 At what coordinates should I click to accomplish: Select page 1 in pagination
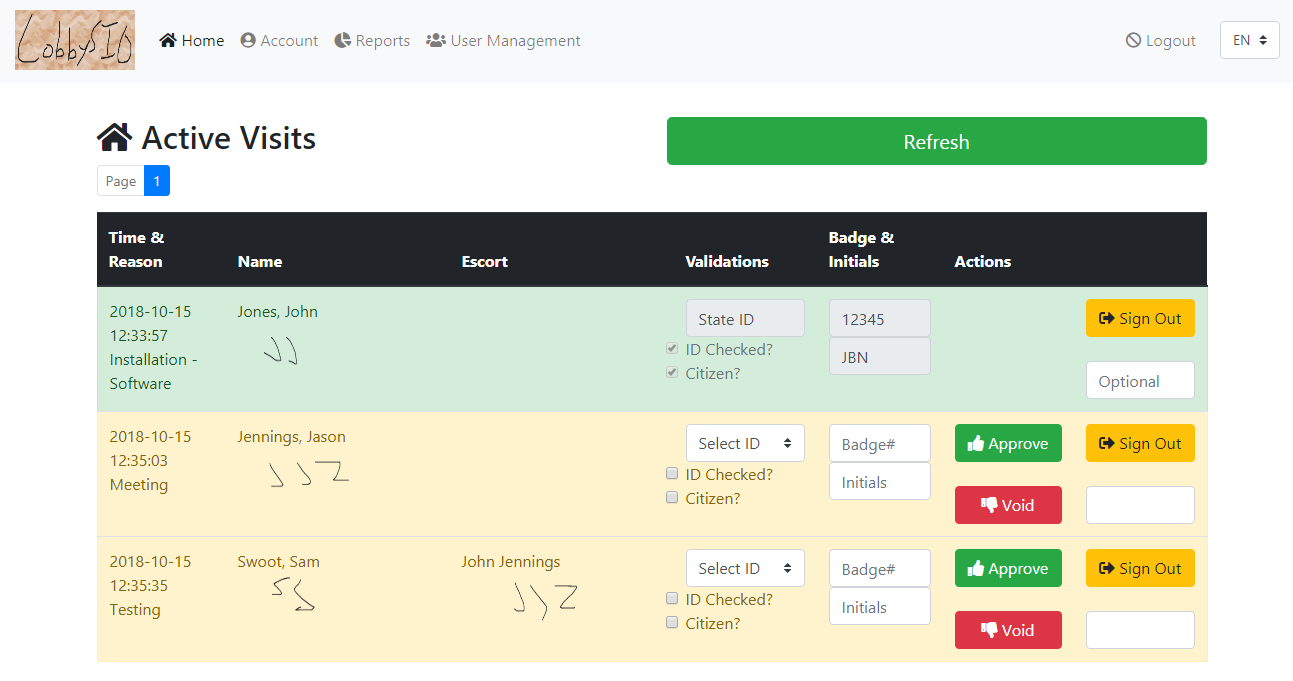coord(157,181)
